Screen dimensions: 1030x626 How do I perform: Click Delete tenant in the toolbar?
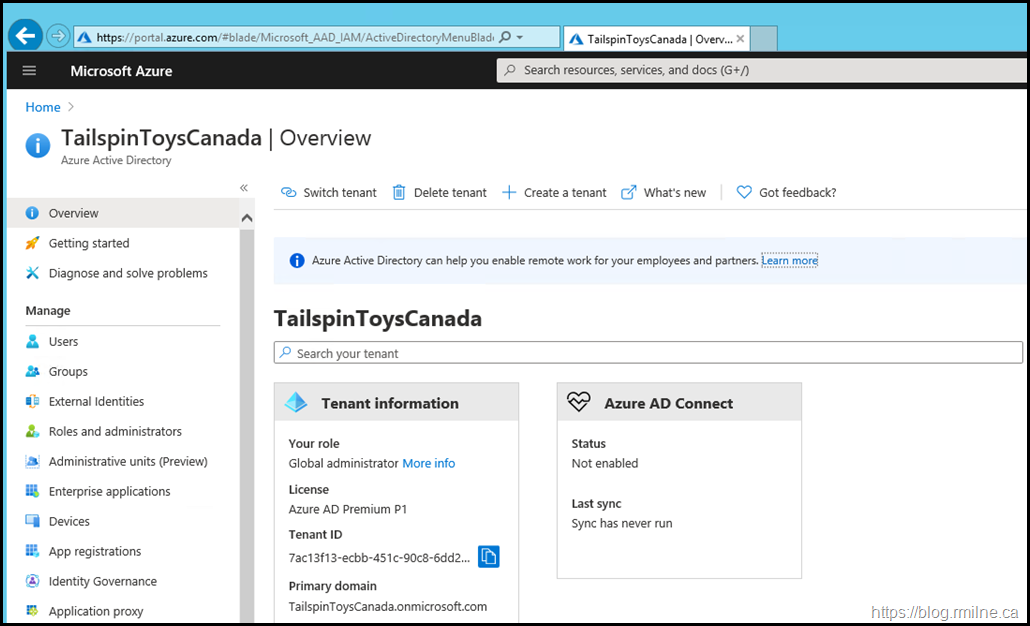point(439,193)
